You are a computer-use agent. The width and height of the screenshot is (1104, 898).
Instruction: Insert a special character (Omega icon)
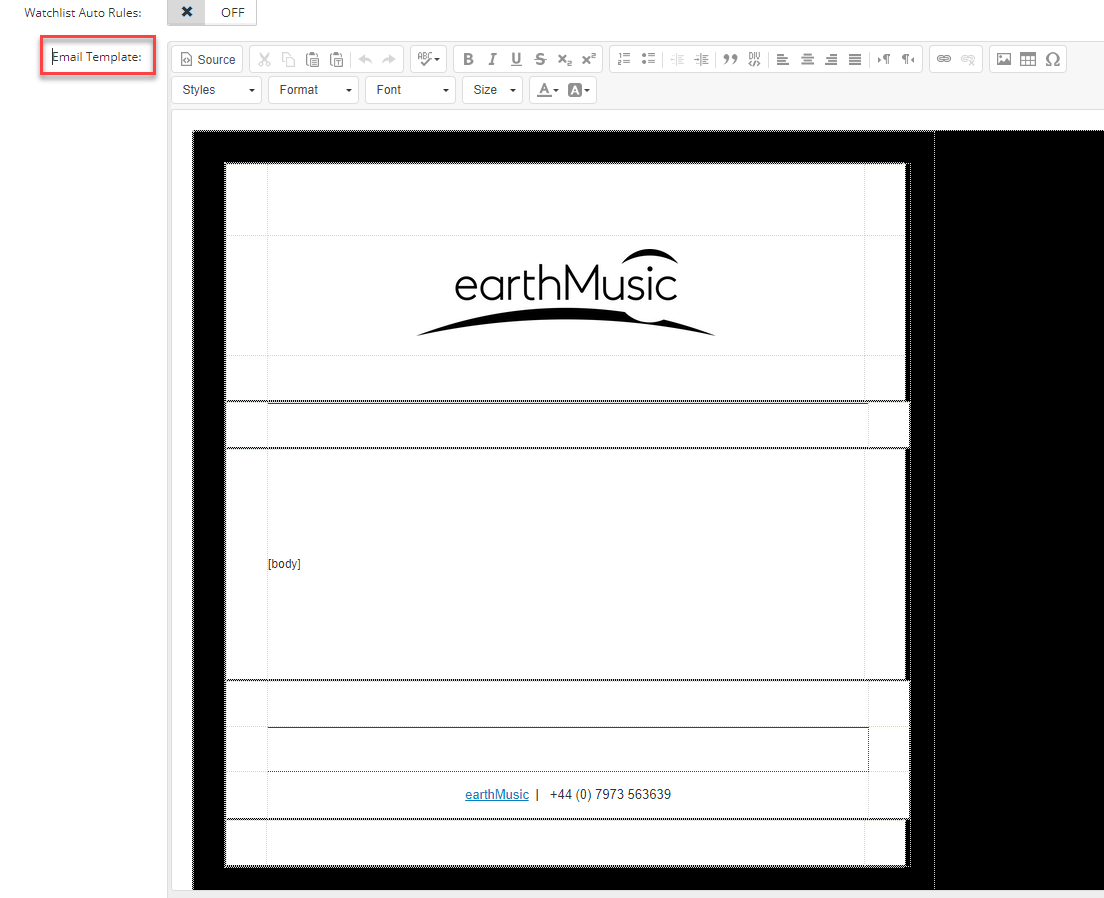(1053, 59)
